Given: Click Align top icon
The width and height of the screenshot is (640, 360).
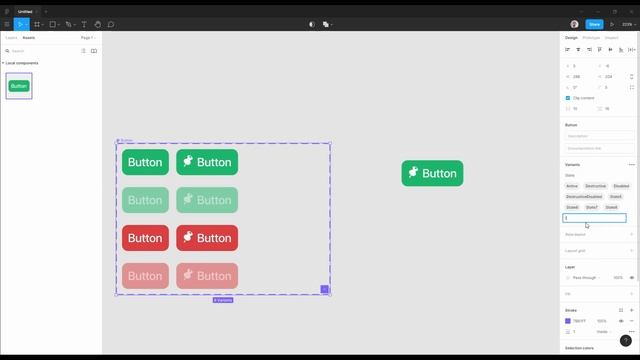Looking at the screenshot, I should click(600, 49).
